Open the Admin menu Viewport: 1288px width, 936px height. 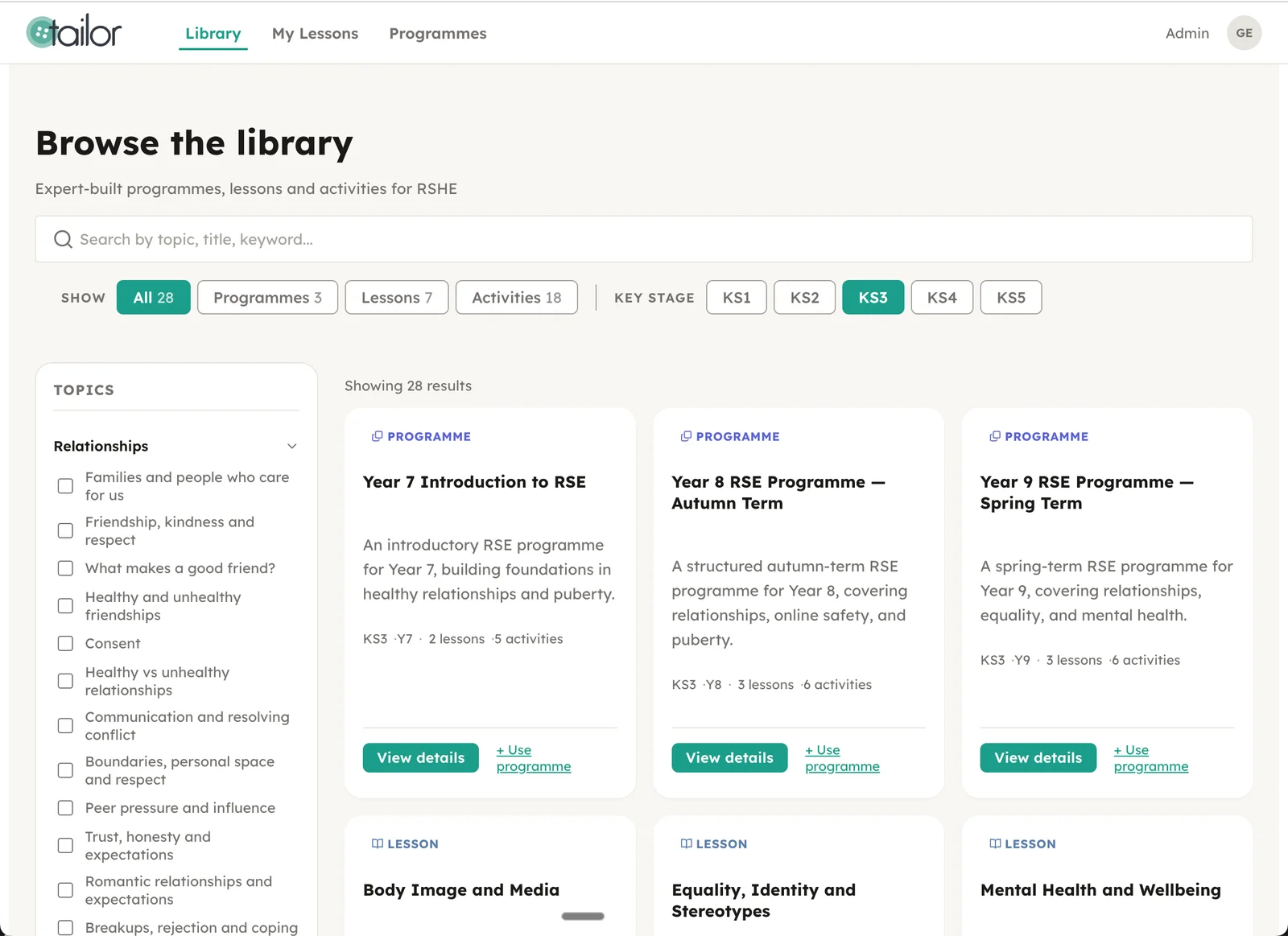click(1187, 33)
